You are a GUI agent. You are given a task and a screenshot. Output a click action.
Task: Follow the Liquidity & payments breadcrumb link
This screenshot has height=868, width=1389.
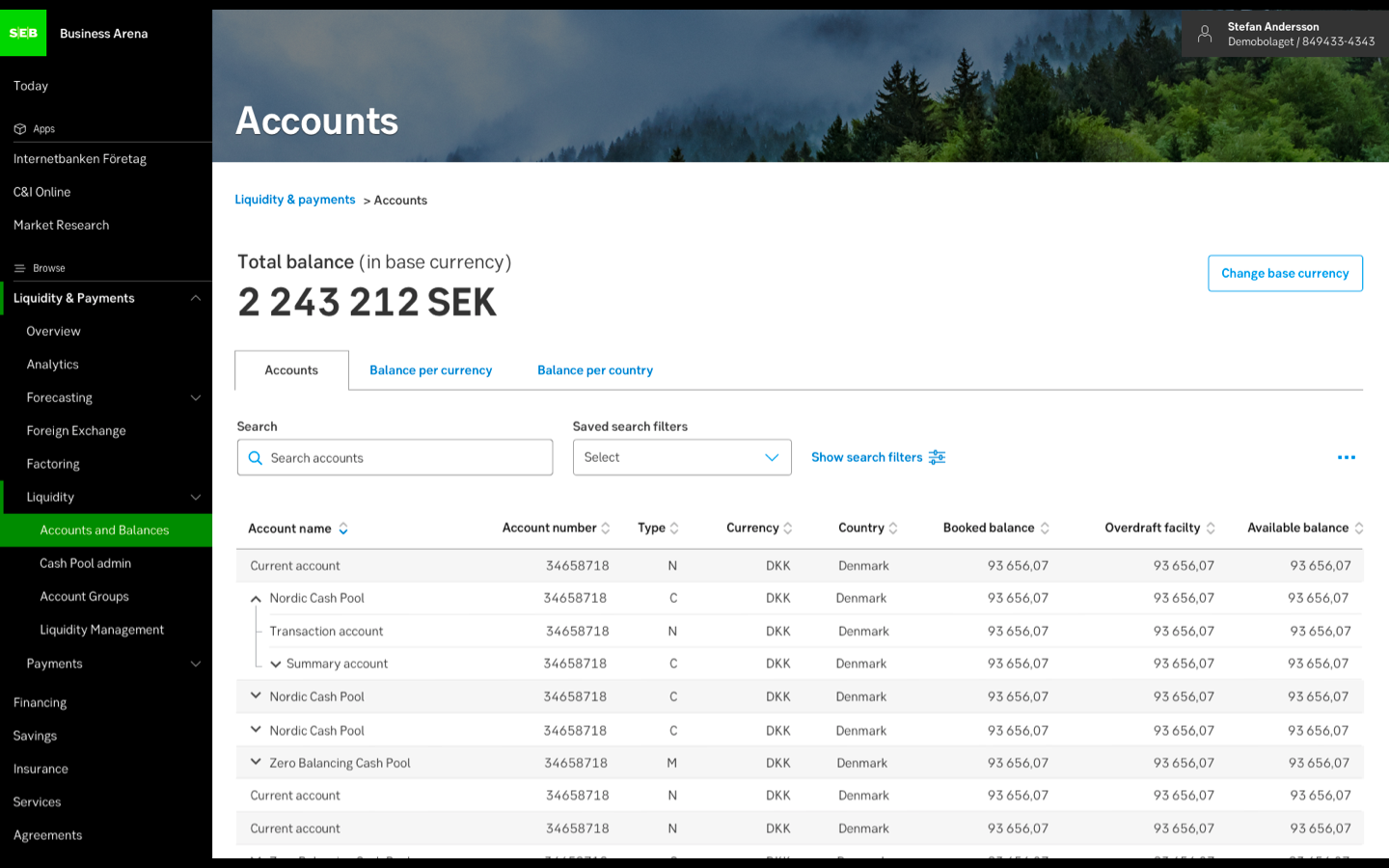(x=295, y=200)
